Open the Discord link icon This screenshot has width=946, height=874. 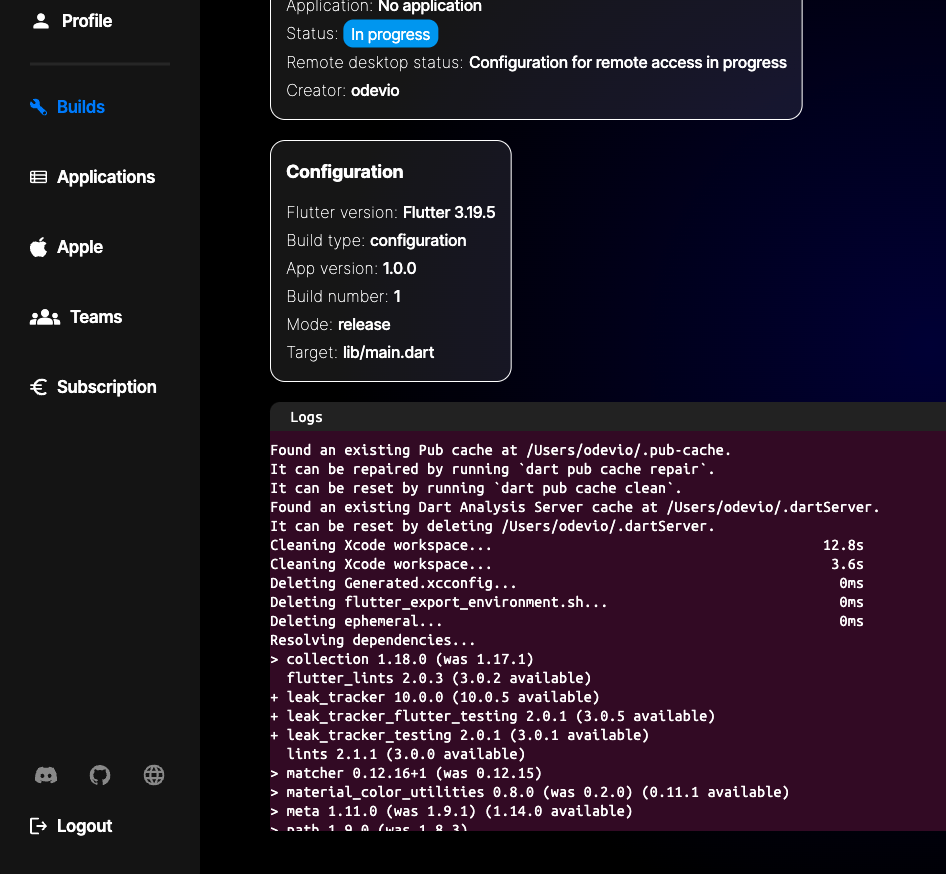tap(46, 775)
